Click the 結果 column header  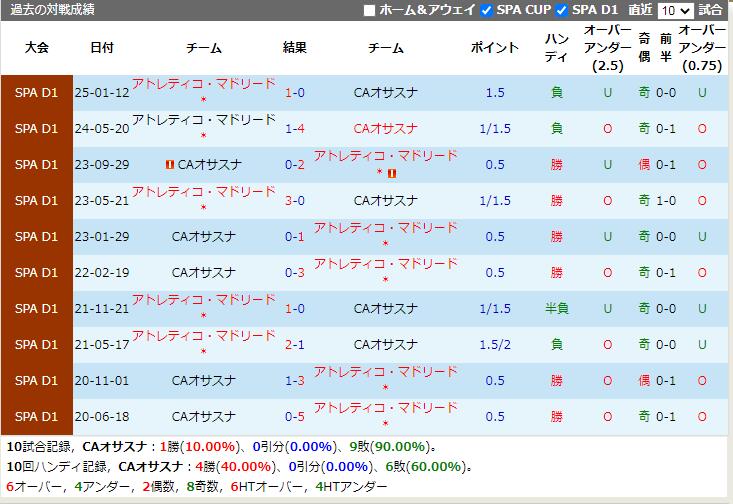[295, 48]
